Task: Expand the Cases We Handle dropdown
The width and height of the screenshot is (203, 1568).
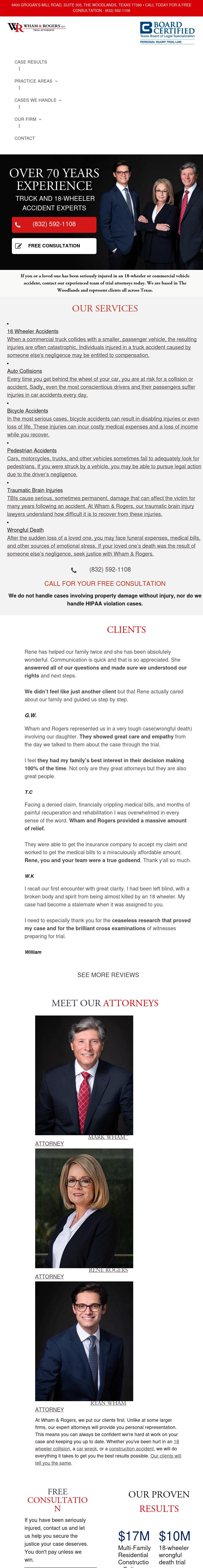Action: pyautogui.click(x=60, y=100)
